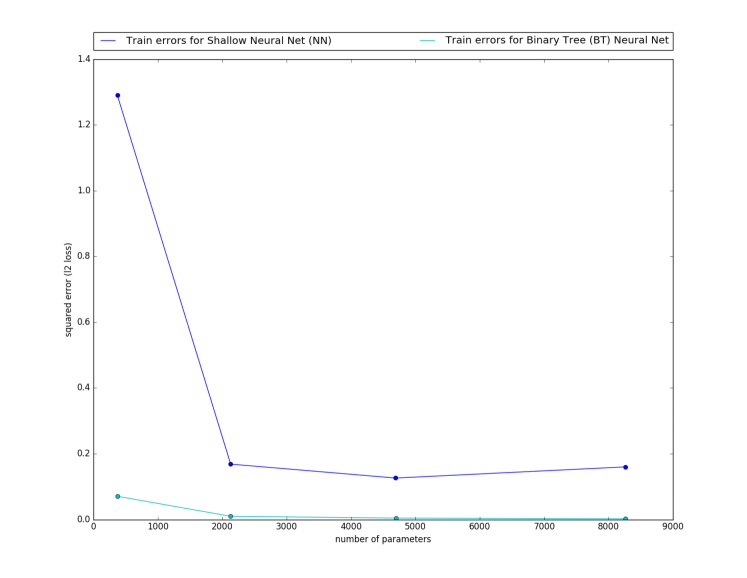This screenshot has height=578, width=747.
Task: Select the blue data point near 8300 parameters
Action: 626,467
